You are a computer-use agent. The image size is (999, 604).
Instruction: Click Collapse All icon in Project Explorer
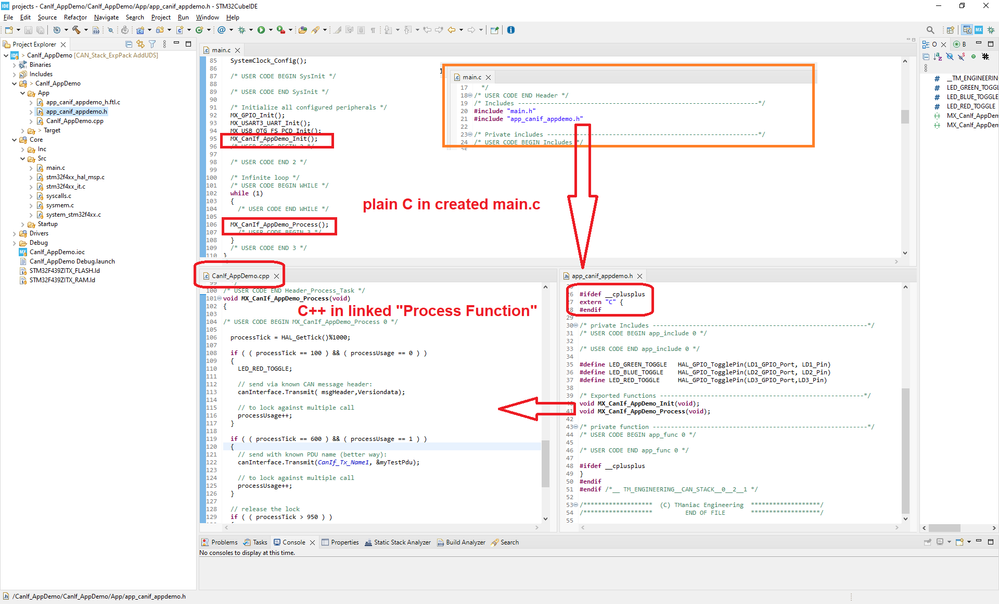click(129, 44)
